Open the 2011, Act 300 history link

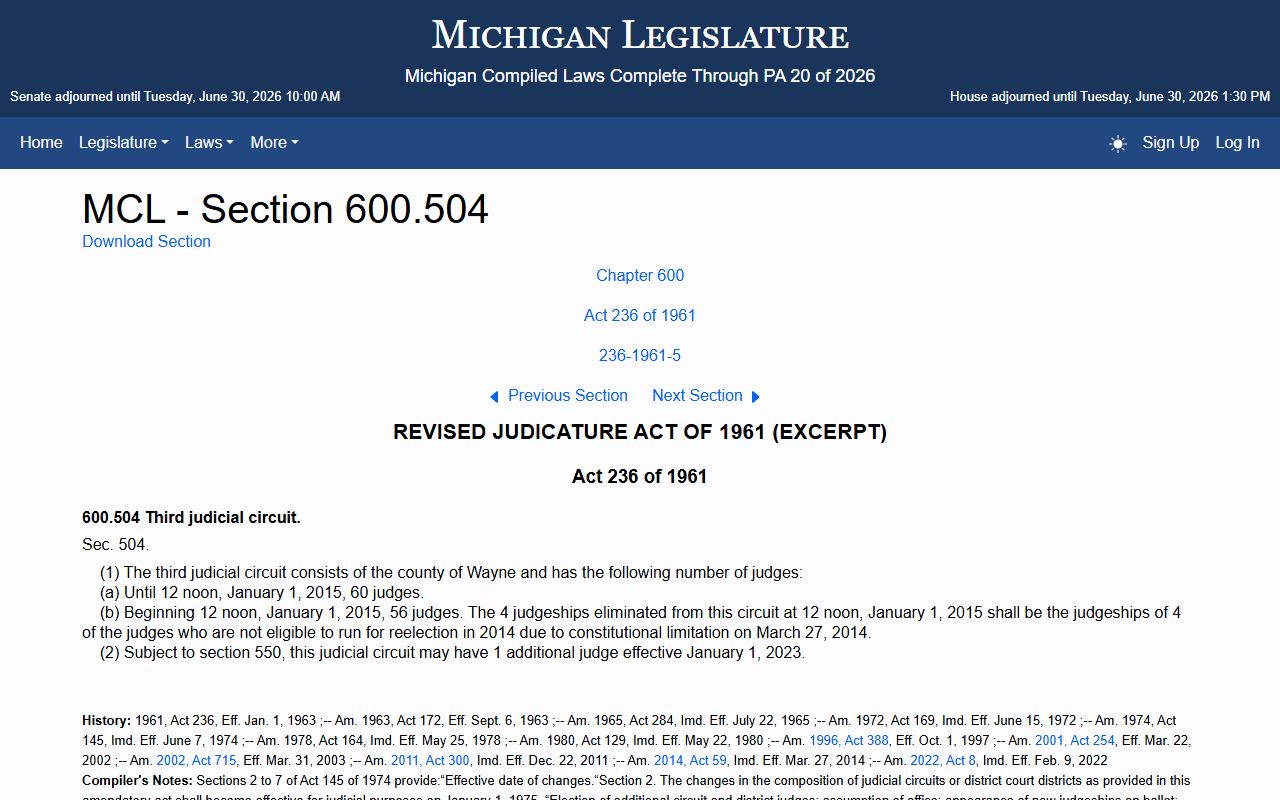click(x=430, y=760)
